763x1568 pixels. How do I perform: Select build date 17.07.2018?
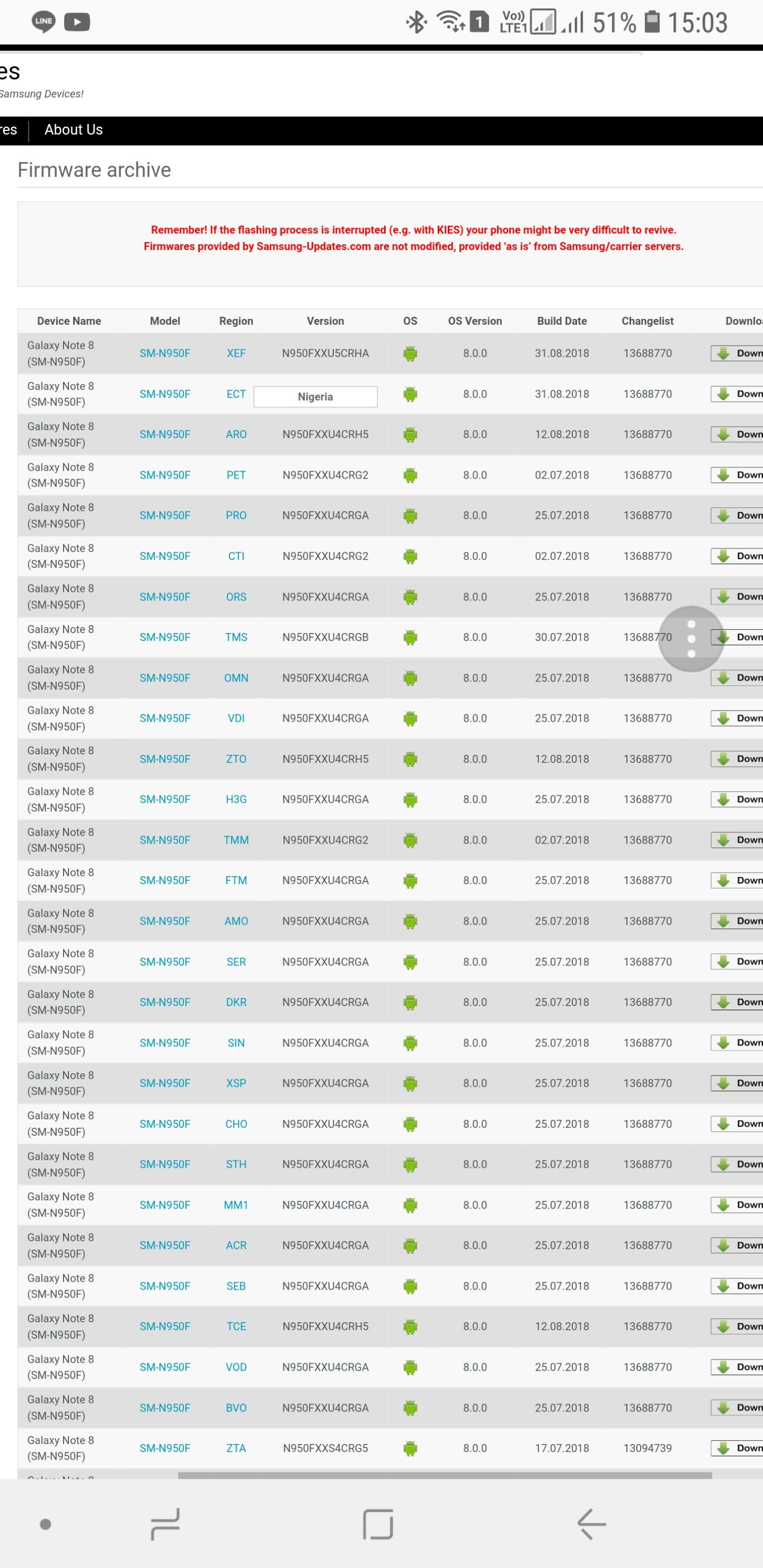click(562, 1448)
